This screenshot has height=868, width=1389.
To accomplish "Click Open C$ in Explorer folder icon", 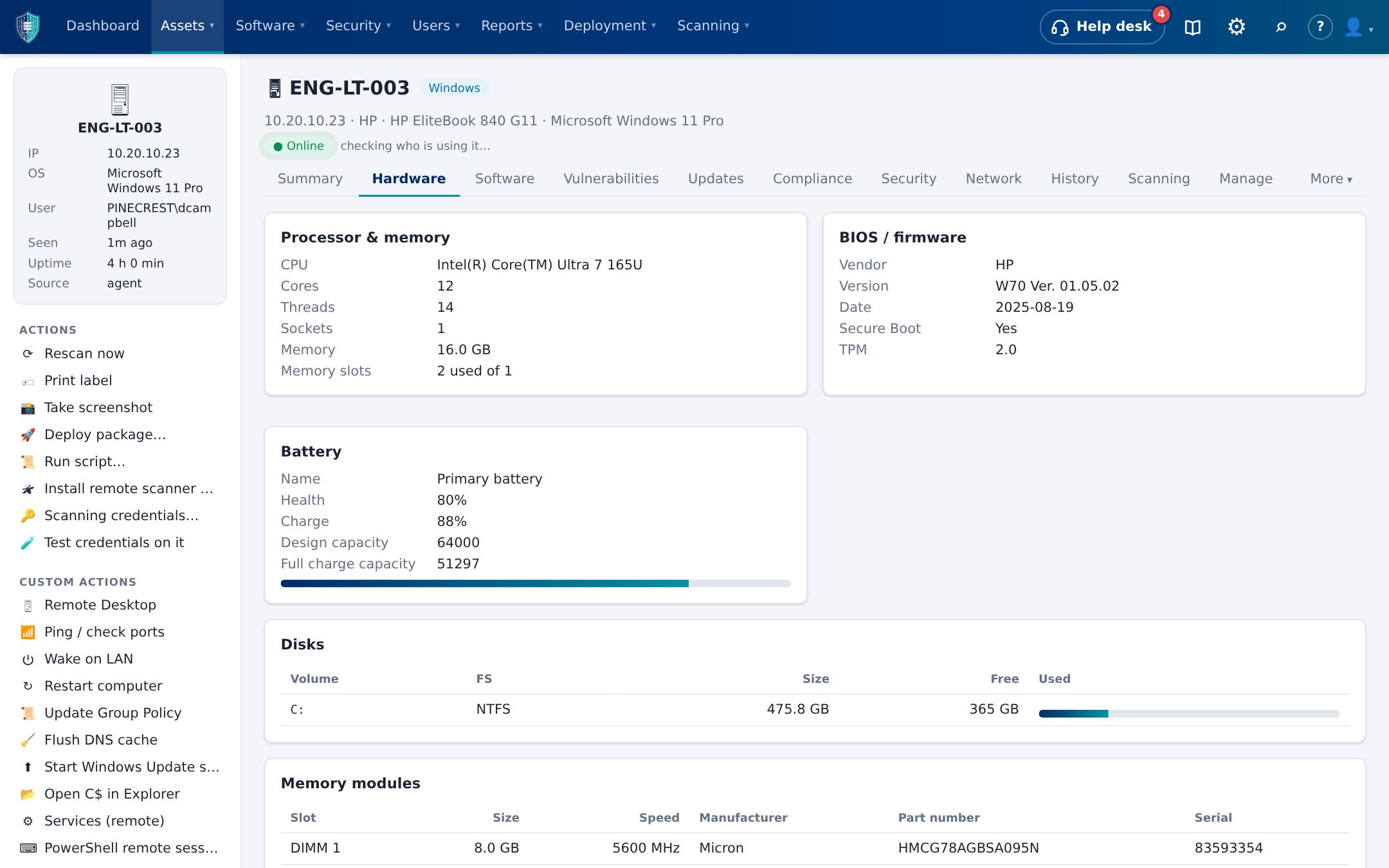I will tap(28, 795).
